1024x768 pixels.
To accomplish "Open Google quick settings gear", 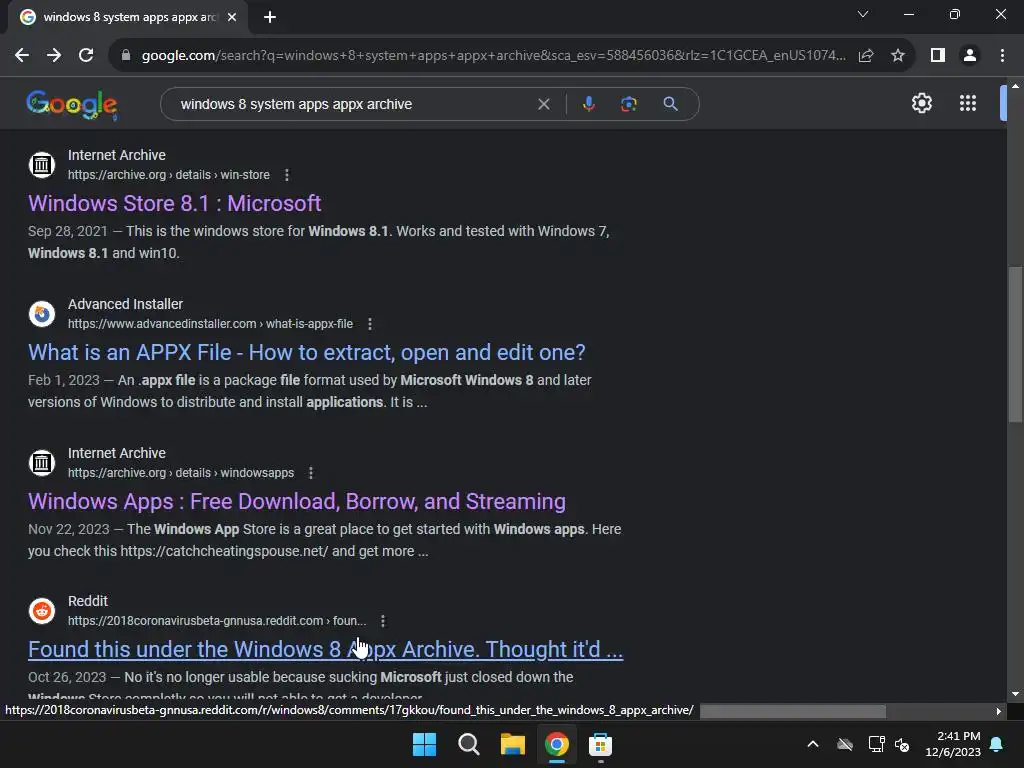I will [921, 103].
